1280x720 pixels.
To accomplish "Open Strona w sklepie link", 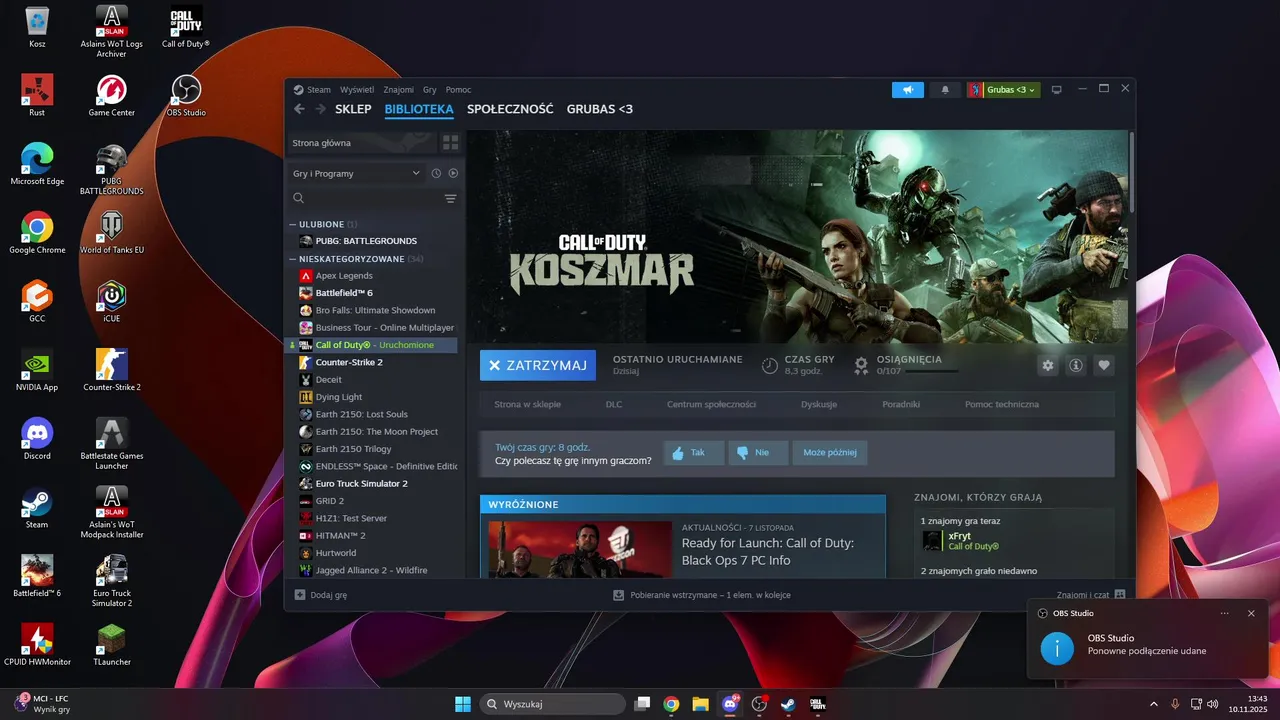I will click(527, 405).
